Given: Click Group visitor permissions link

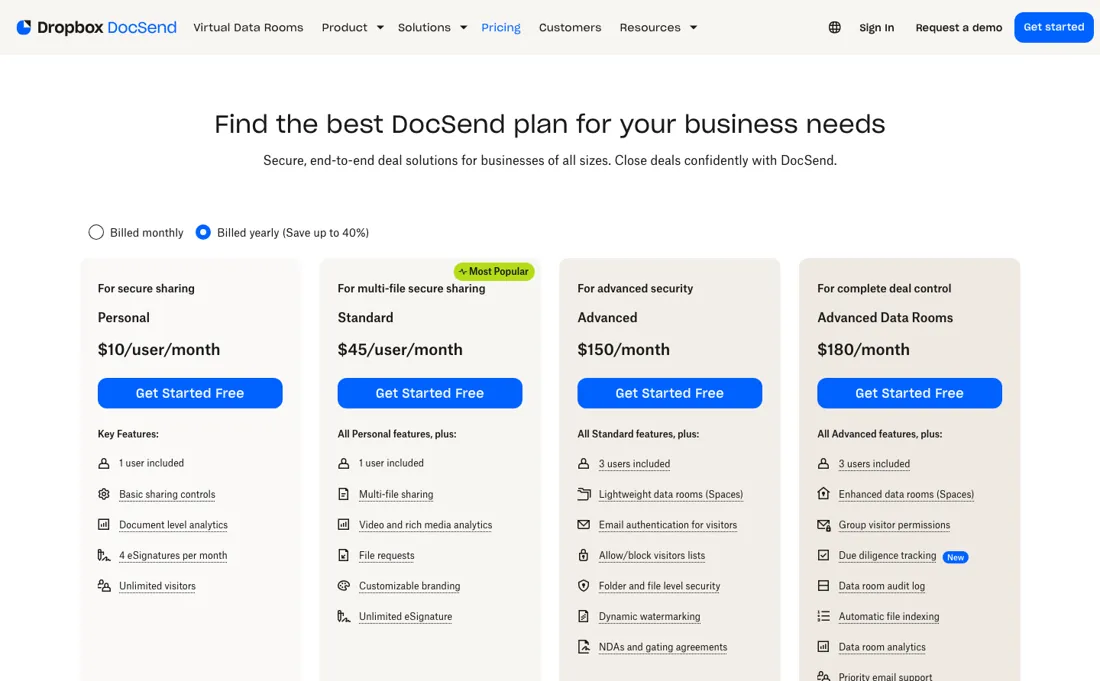Looking at the screenshot, I should [894, 525].
